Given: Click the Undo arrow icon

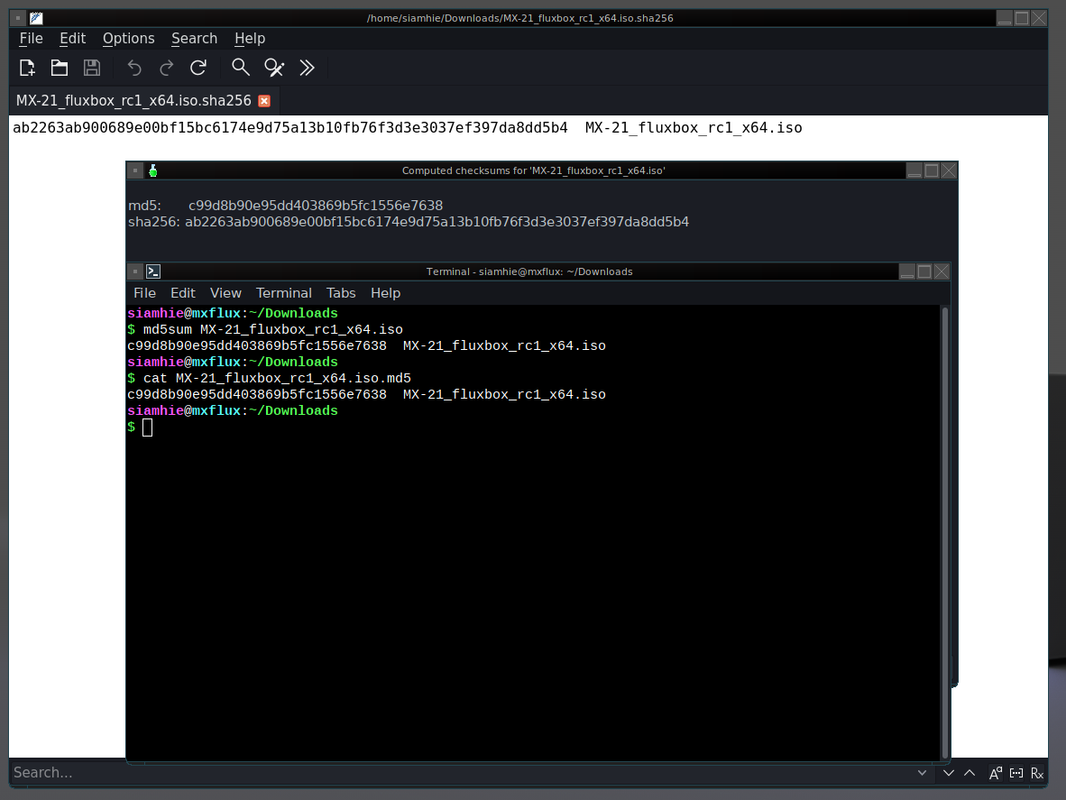Looking at the screenshot, I should [134, 68].
